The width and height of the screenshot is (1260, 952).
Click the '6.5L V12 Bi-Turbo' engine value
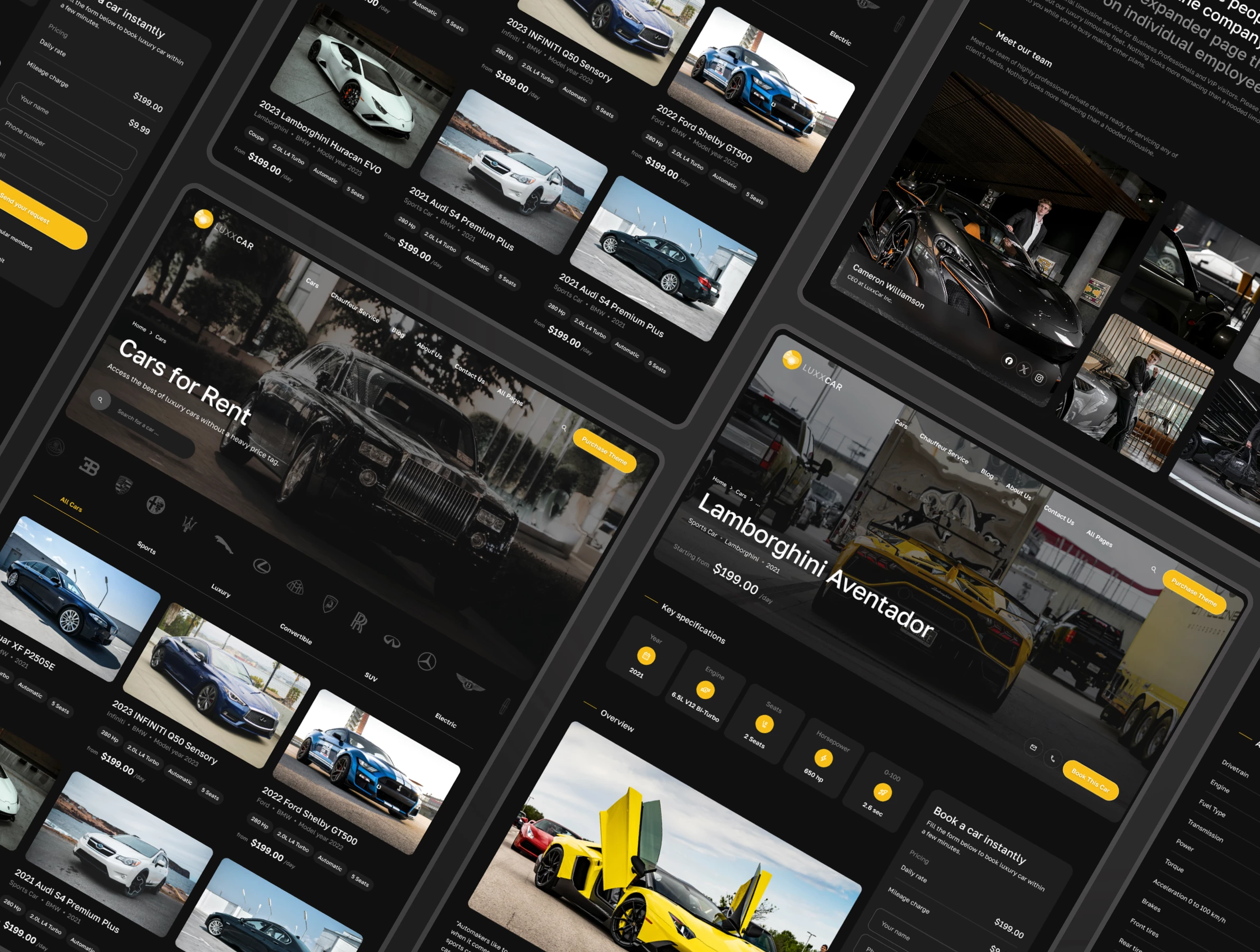click(695, 707)
